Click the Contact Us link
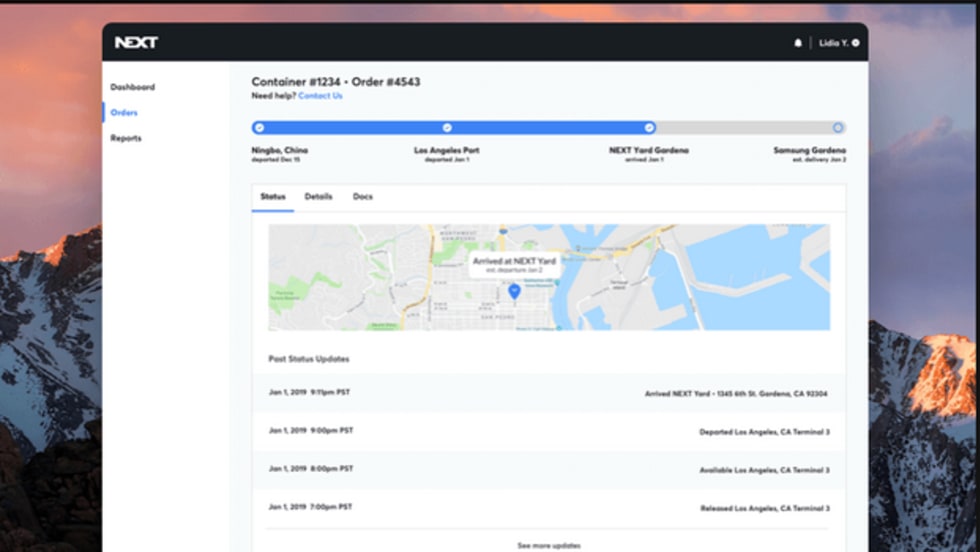The width and height of the screenshot is (980, 552). point(320,96)
